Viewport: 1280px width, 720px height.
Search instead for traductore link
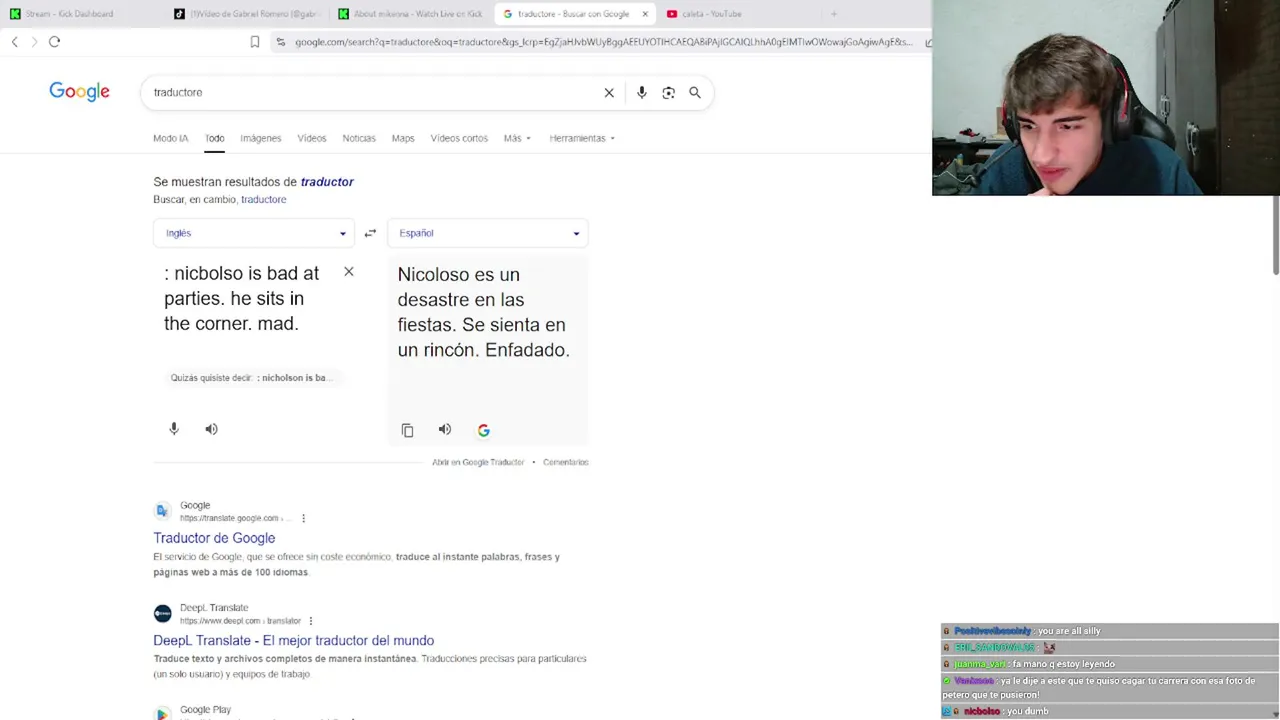pyautogui.click(x=264, y=199)
